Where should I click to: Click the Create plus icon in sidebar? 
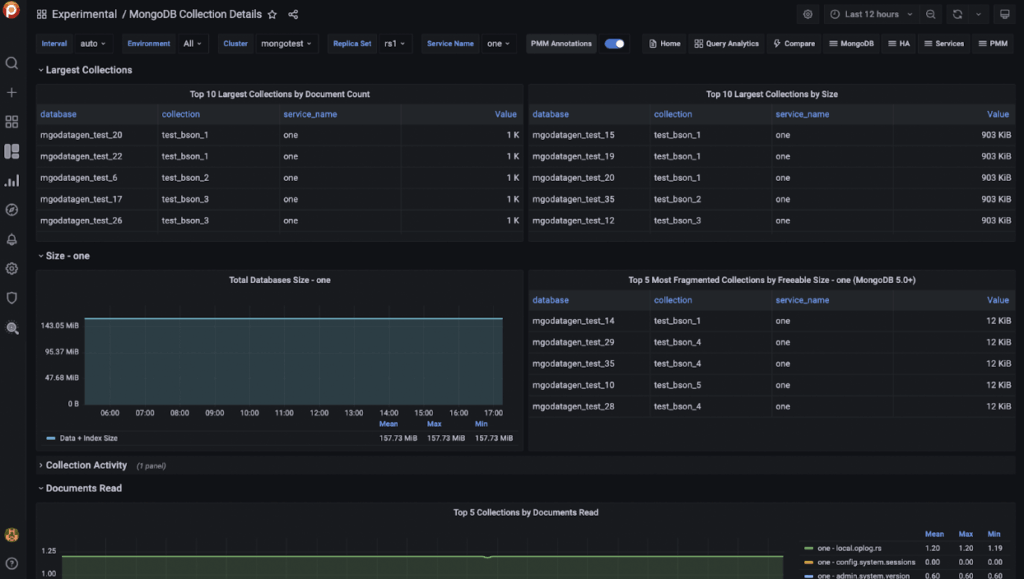pyautogui.click(x=12, y=91)
